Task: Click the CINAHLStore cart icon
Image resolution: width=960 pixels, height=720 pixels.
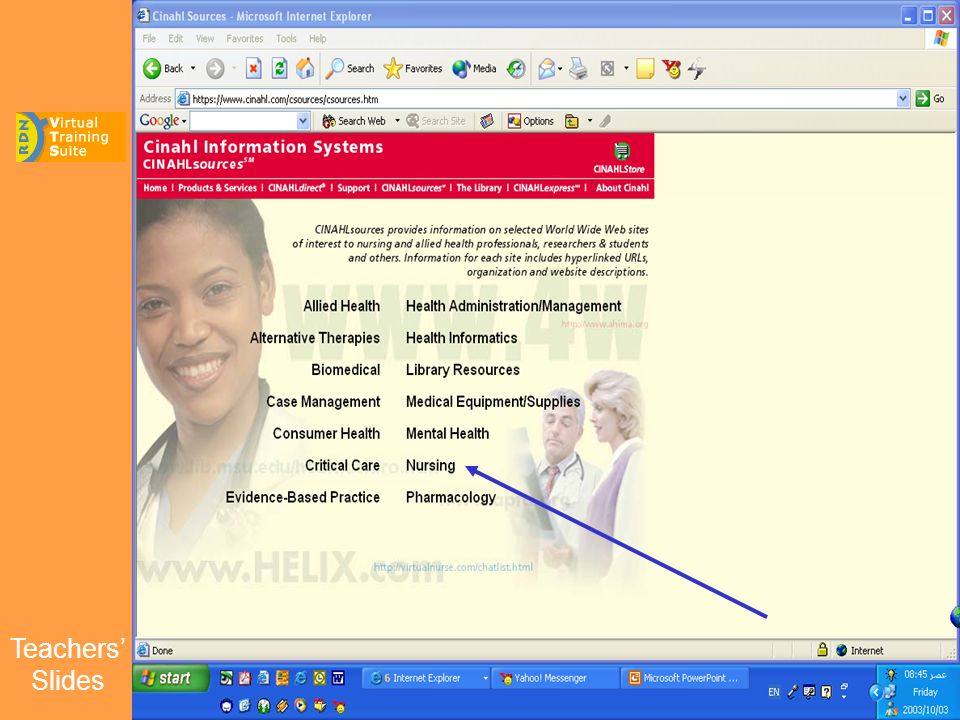Action: [621, 151]
